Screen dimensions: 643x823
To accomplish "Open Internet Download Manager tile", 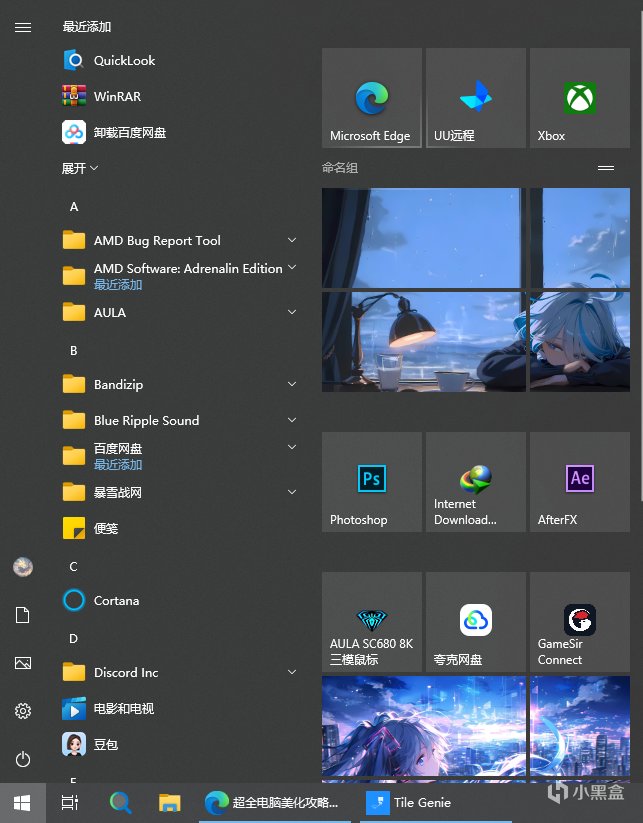I will point(476,482).
